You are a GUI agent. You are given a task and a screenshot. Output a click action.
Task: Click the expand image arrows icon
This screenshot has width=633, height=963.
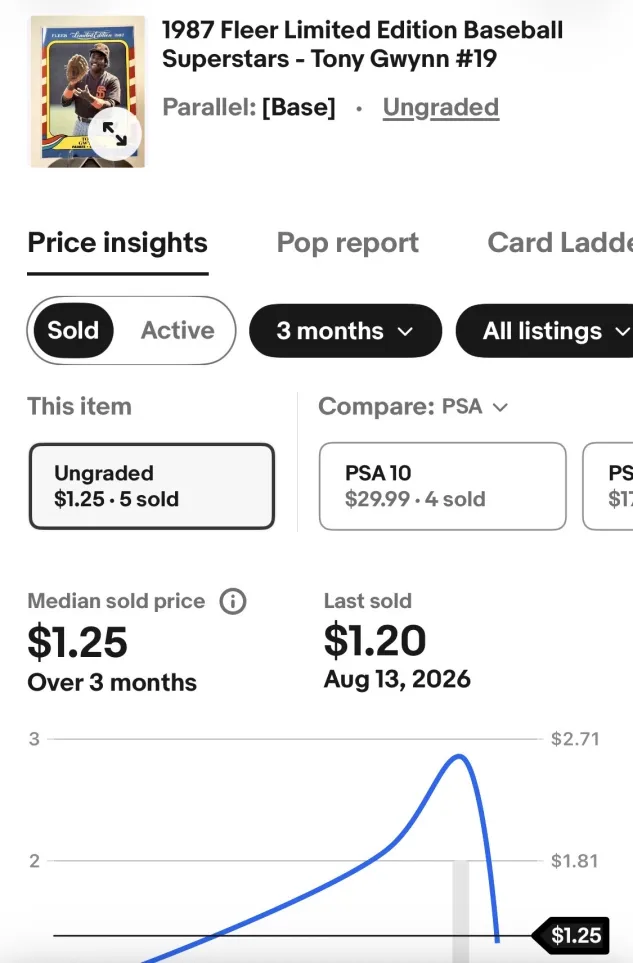coord(114,133)
